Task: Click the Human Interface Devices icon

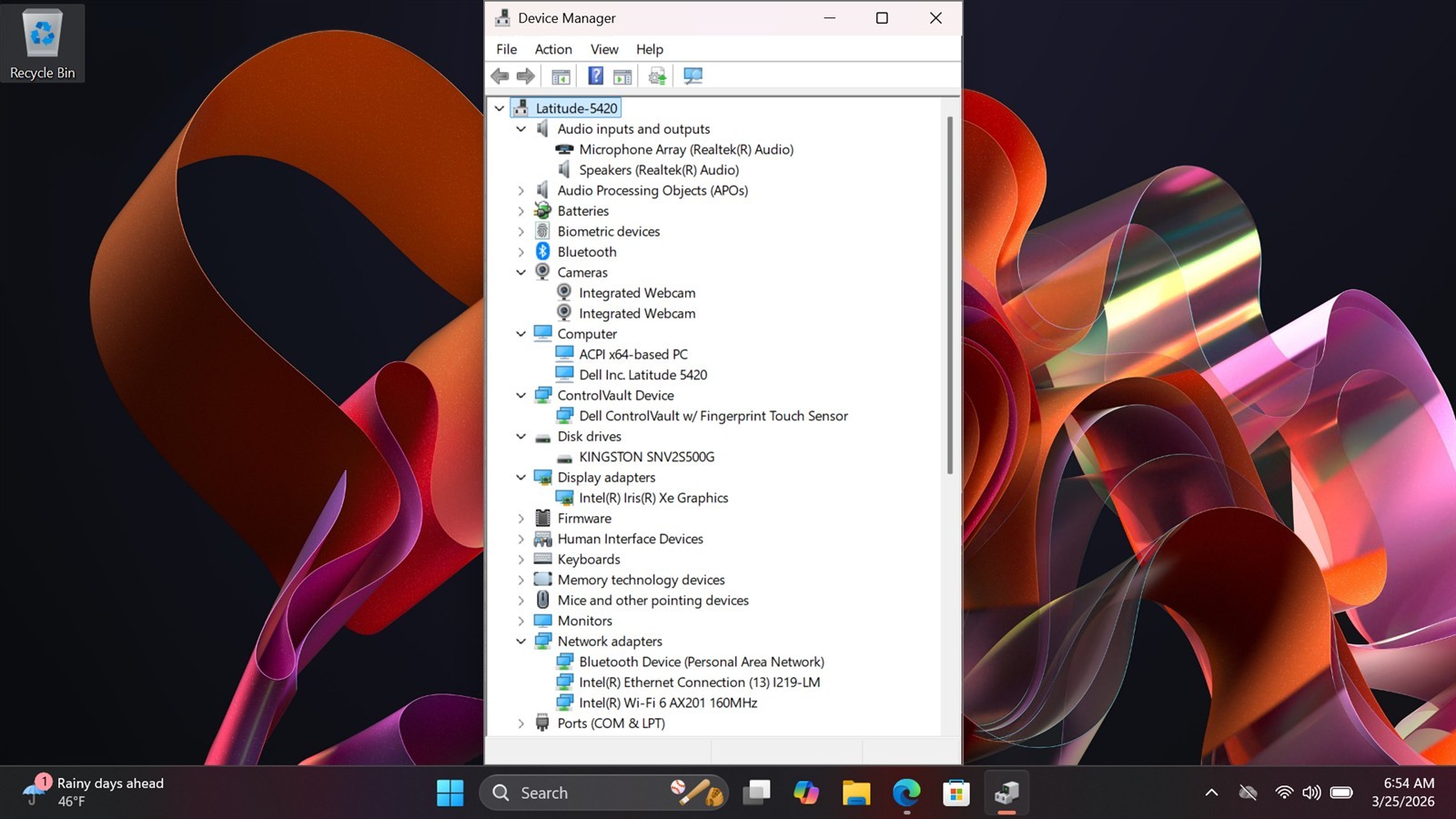Action: point(543,539)
